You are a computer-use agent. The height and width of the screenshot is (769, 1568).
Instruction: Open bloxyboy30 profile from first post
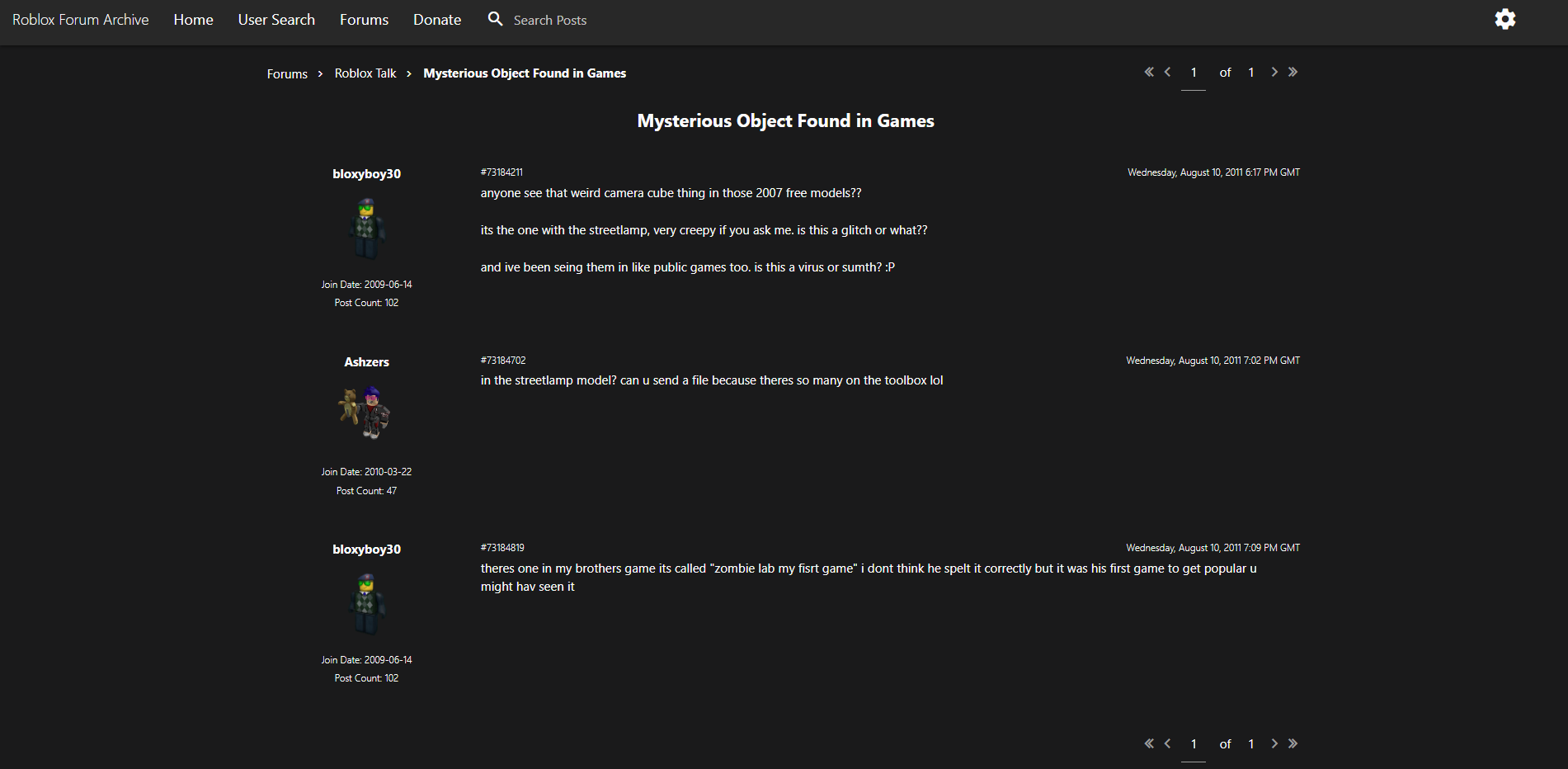[366, 174]
